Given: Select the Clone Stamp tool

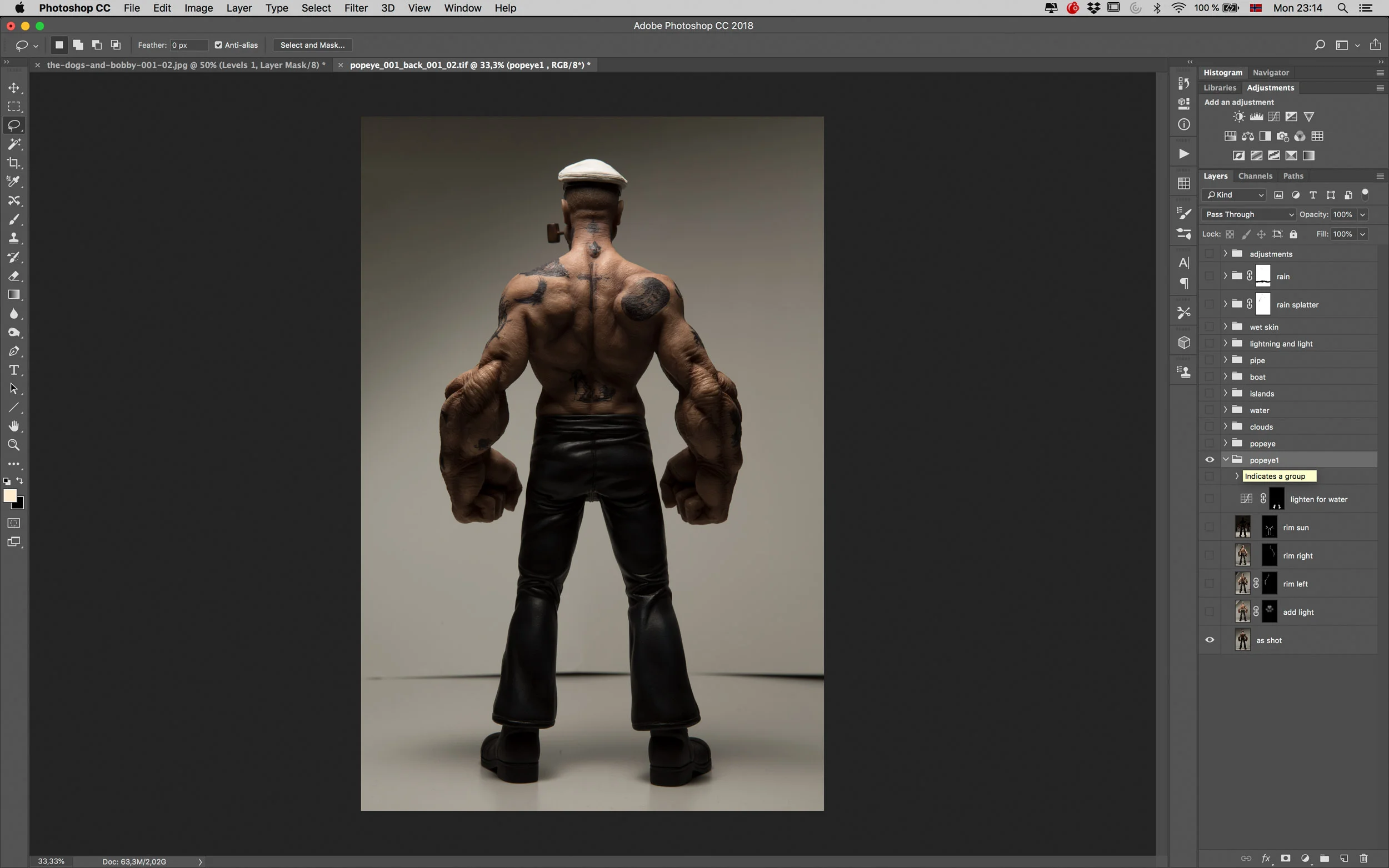Looking at the screenshot, I should (x=14, y=238).
